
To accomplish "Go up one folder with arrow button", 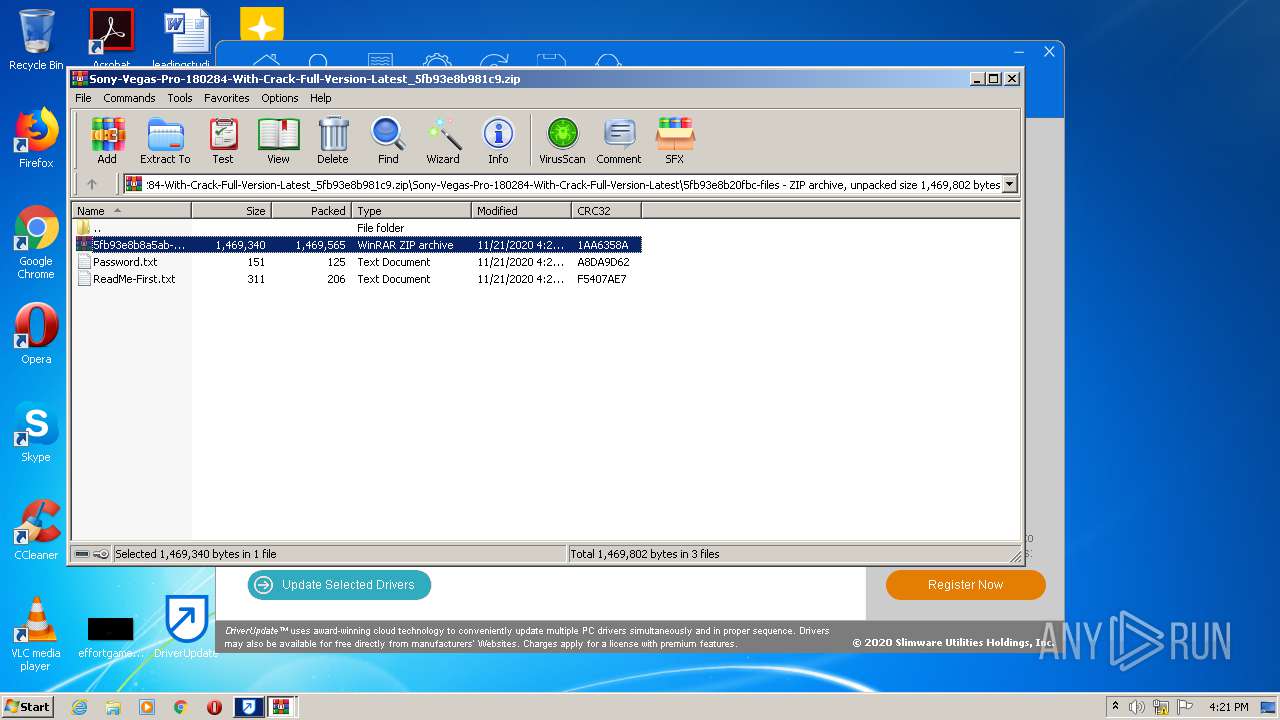I will (92, 184).
